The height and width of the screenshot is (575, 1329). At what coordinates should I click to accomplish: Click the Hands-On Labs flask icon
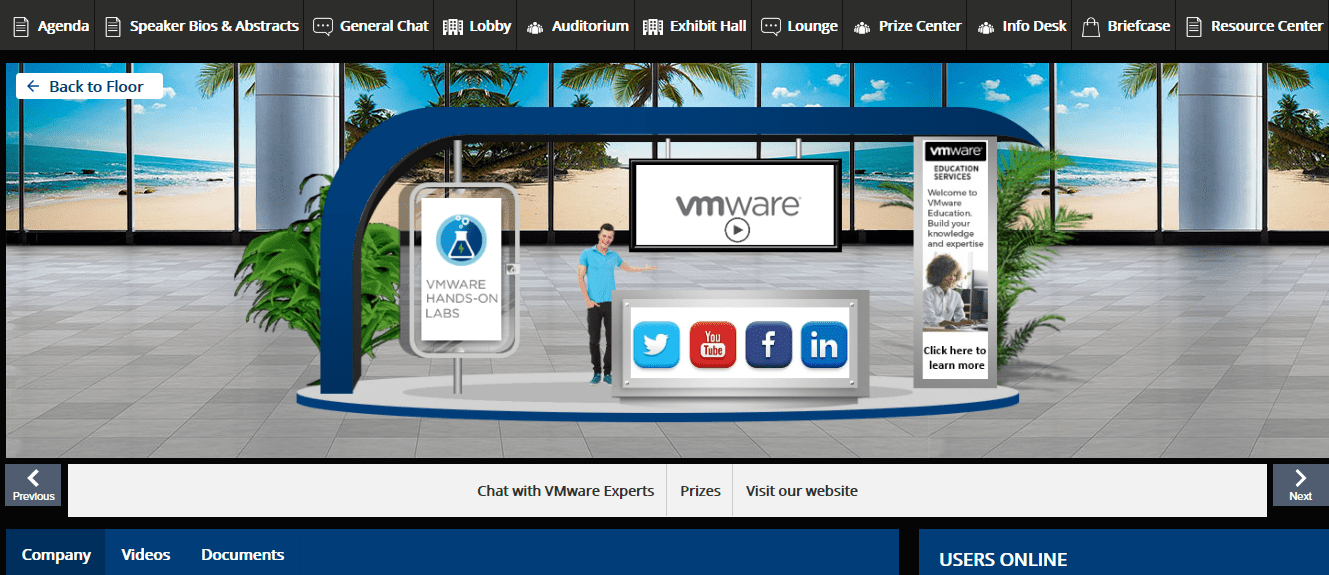coord(460,240)
